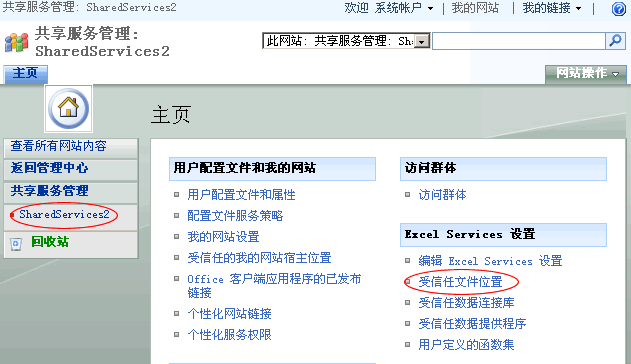Click the 用户配置文件和我的网站 section header
631x364 pixels.
(272, 169)
